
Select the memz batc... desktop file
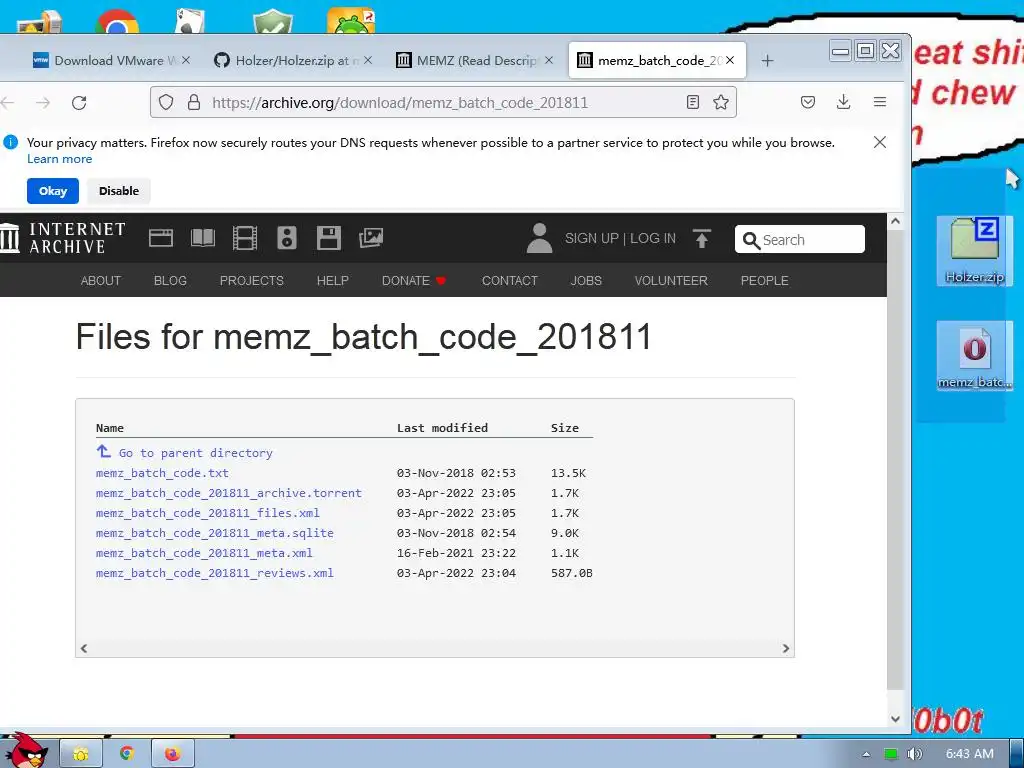tap(974, 357)
